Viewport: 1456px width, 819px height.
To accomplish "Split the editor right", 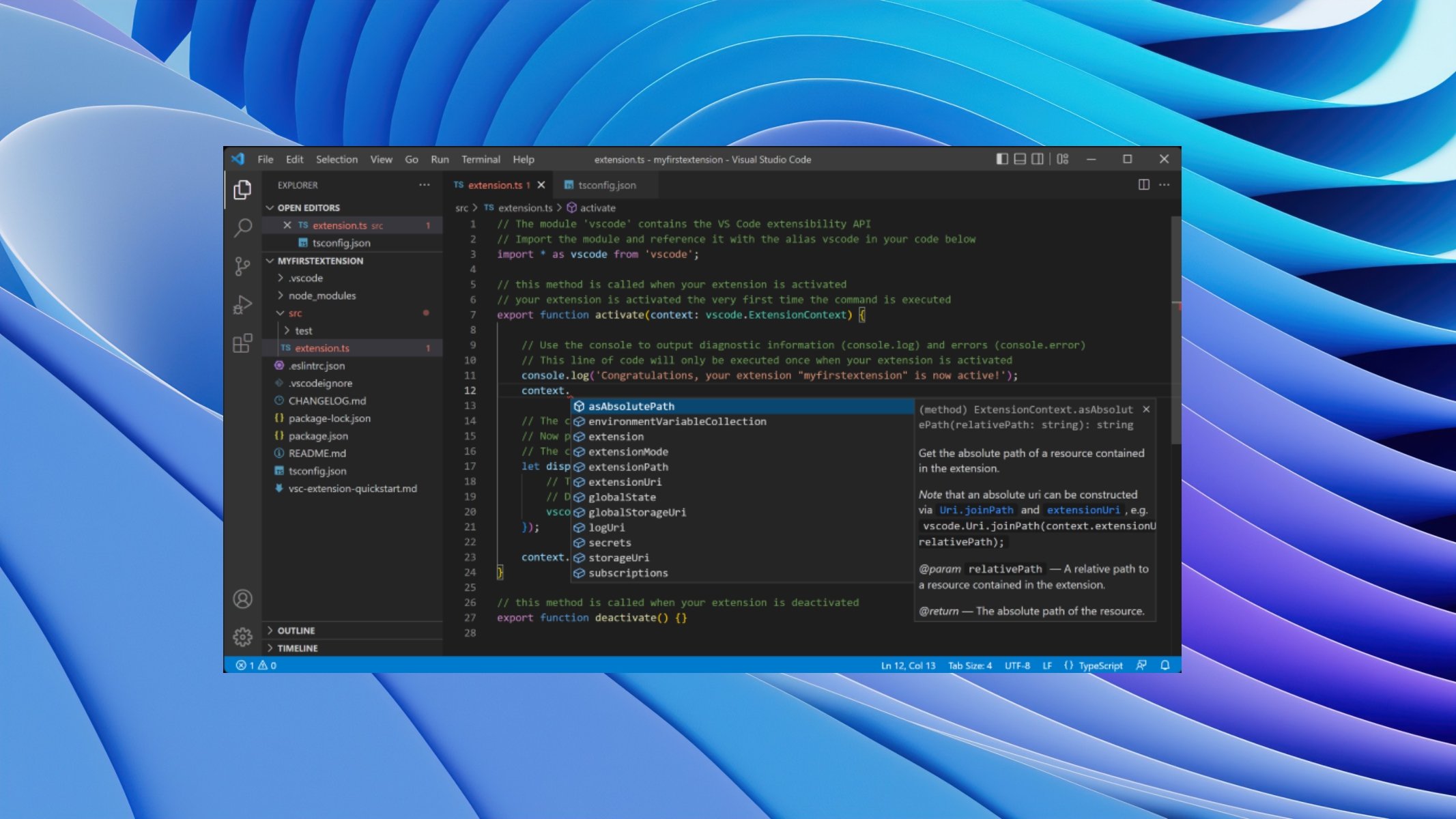I will (x=1144, y=185).
